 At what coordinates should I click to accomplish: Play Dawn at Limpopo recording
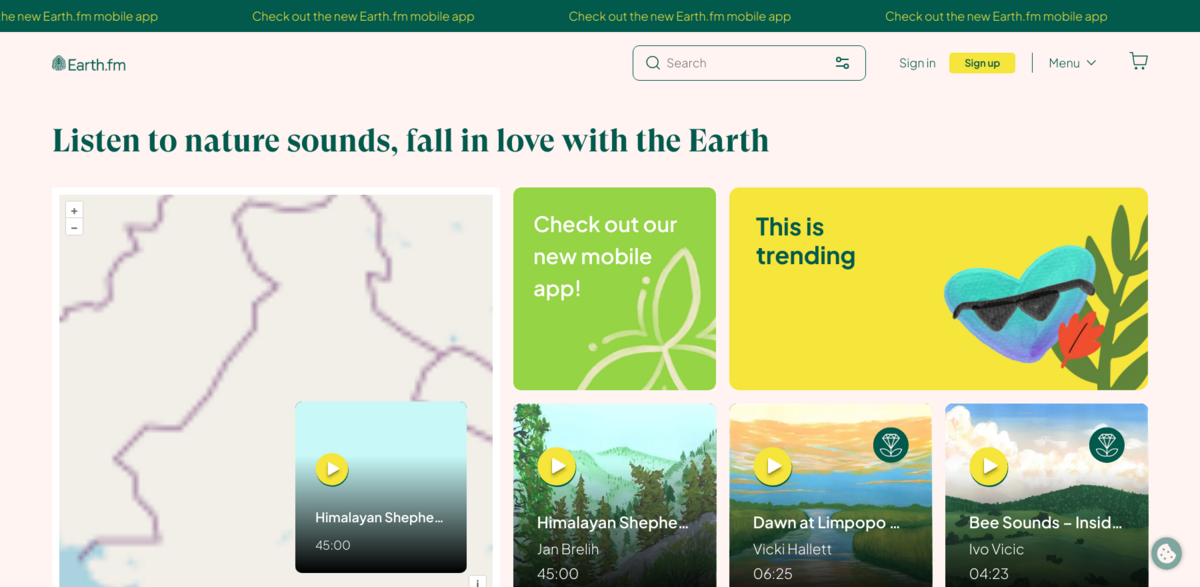click(772, 466)
